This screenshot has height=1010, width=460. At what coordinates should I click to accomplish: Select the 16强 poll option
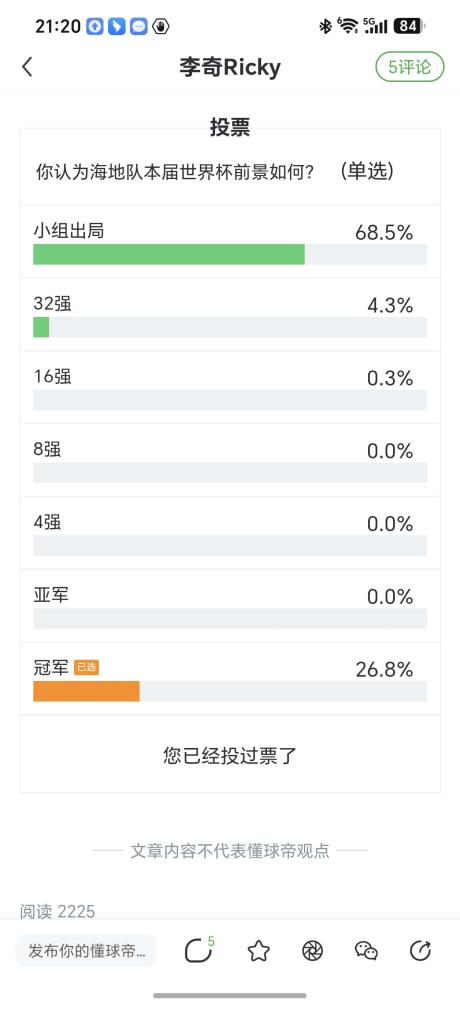(x=230, y=388)
